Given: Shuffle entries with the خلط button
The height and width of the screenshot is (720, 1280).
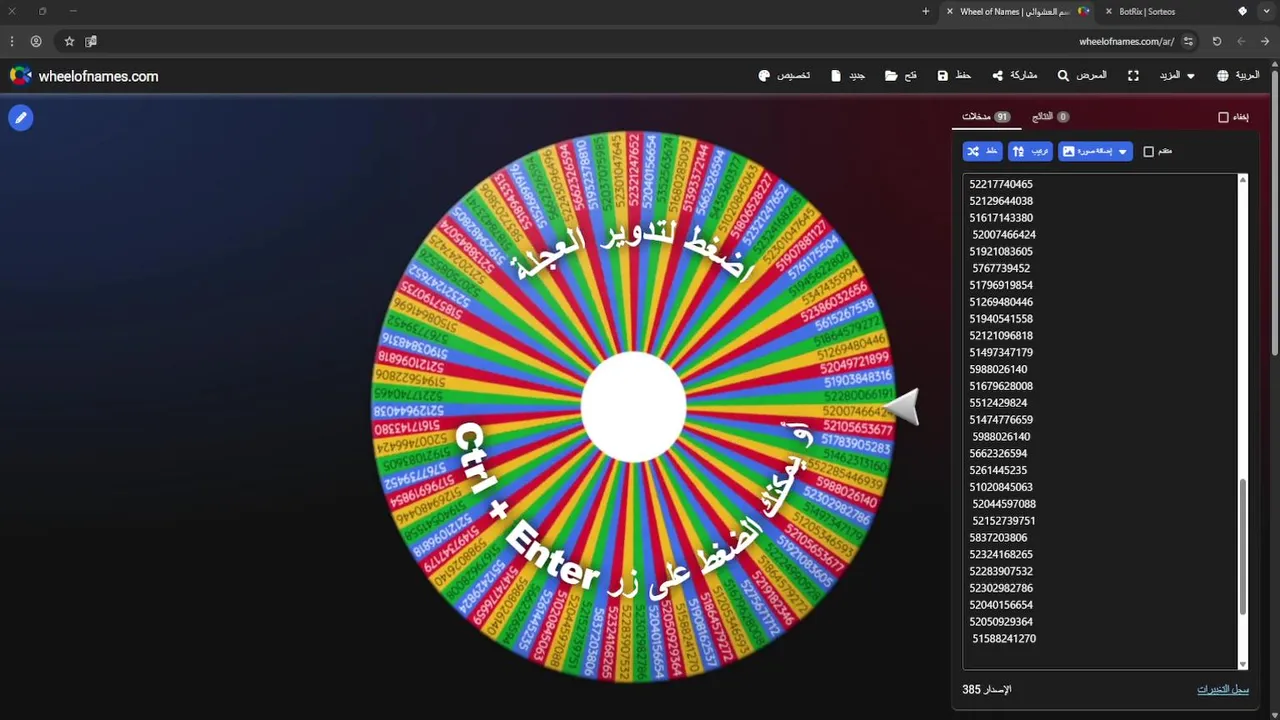Looking at the screenshot, I should pyautogui.click(x=983, y=151).
